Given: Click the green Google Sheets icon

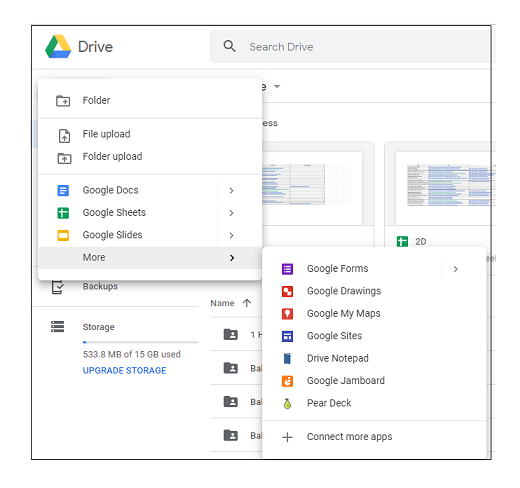Looking at the screenshot, I should [63, 213].
